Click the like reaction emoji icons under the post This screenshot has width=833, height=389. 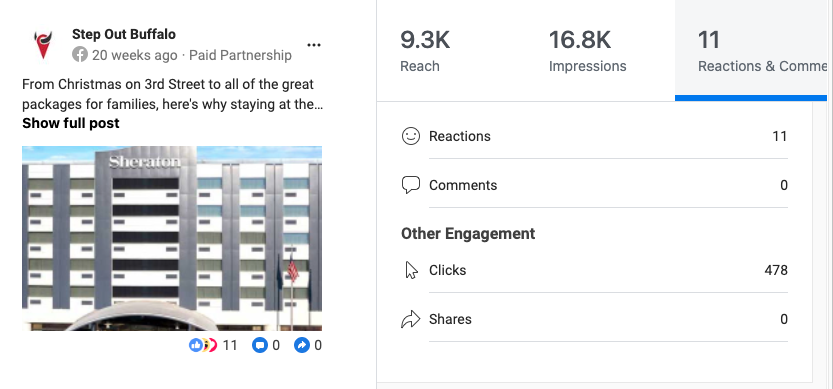[x=203, y=345]
